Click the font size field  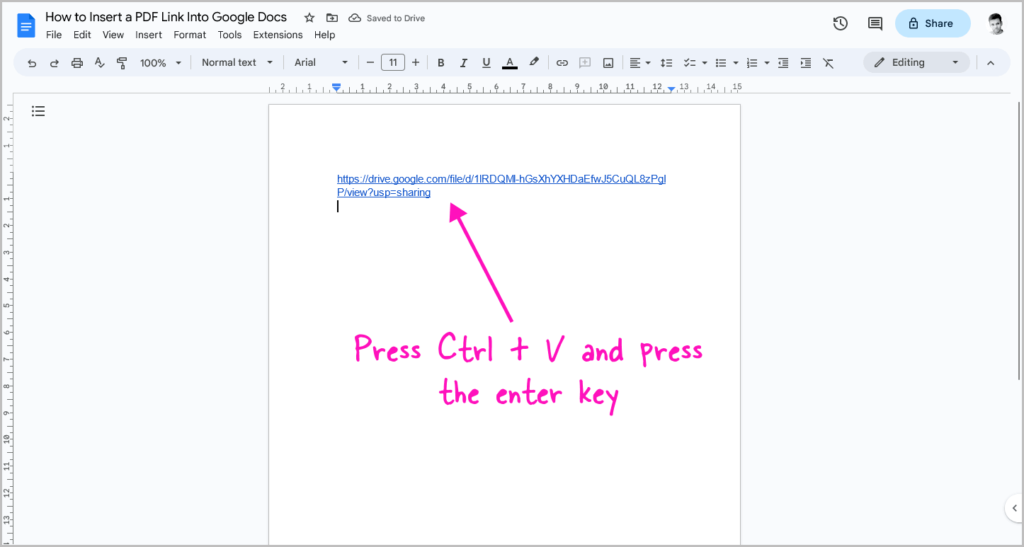[x=392, y=63]
